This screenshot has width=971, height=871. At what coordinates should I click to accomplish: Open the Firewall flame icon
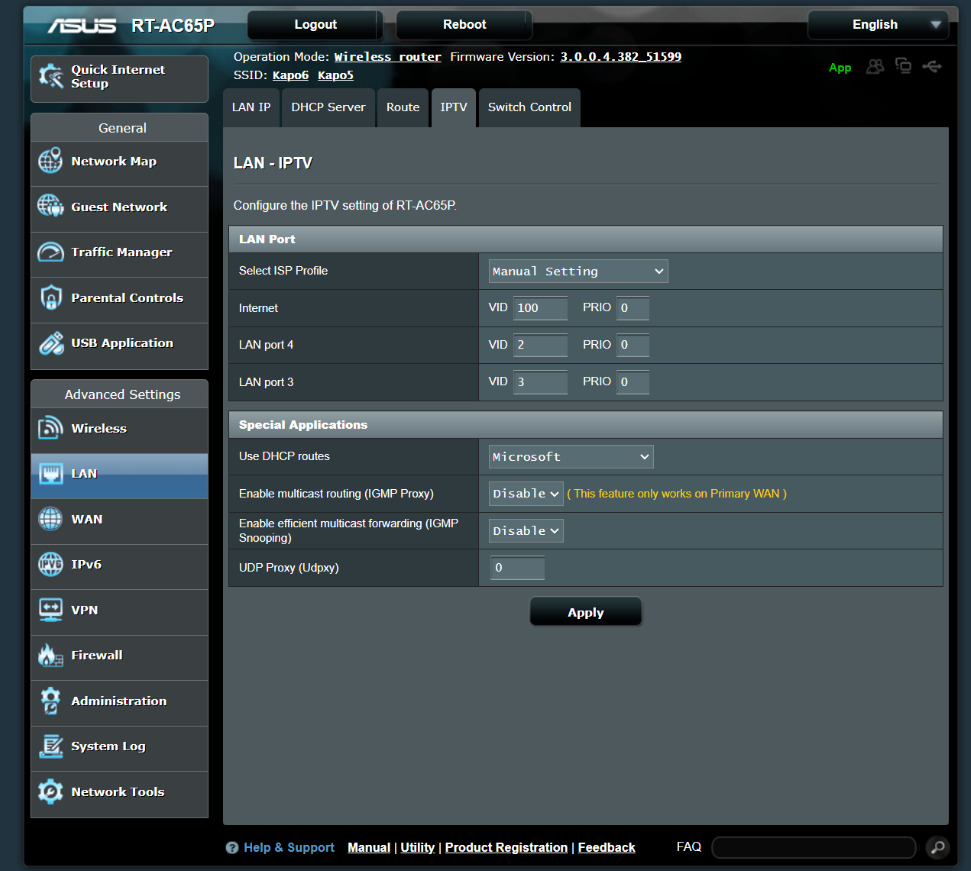point(50,656)
